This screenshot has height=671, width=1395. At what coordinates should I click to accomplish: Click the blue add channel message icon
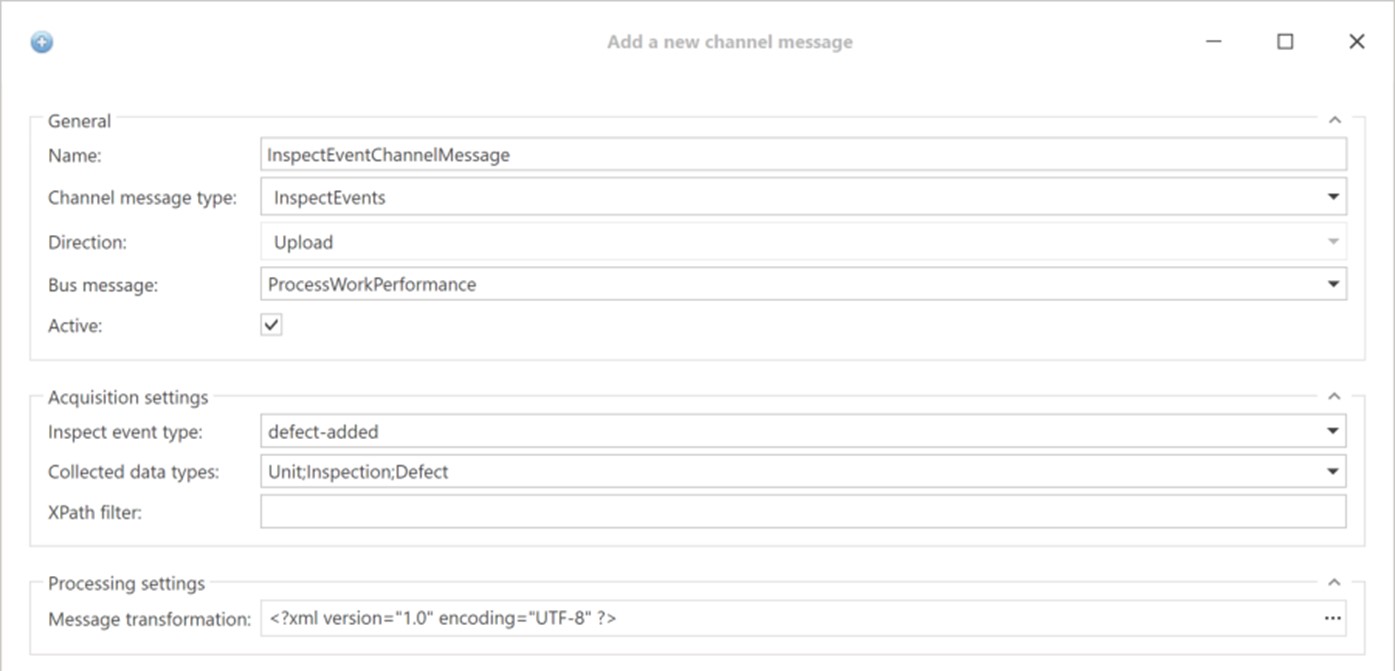point(41,41)
